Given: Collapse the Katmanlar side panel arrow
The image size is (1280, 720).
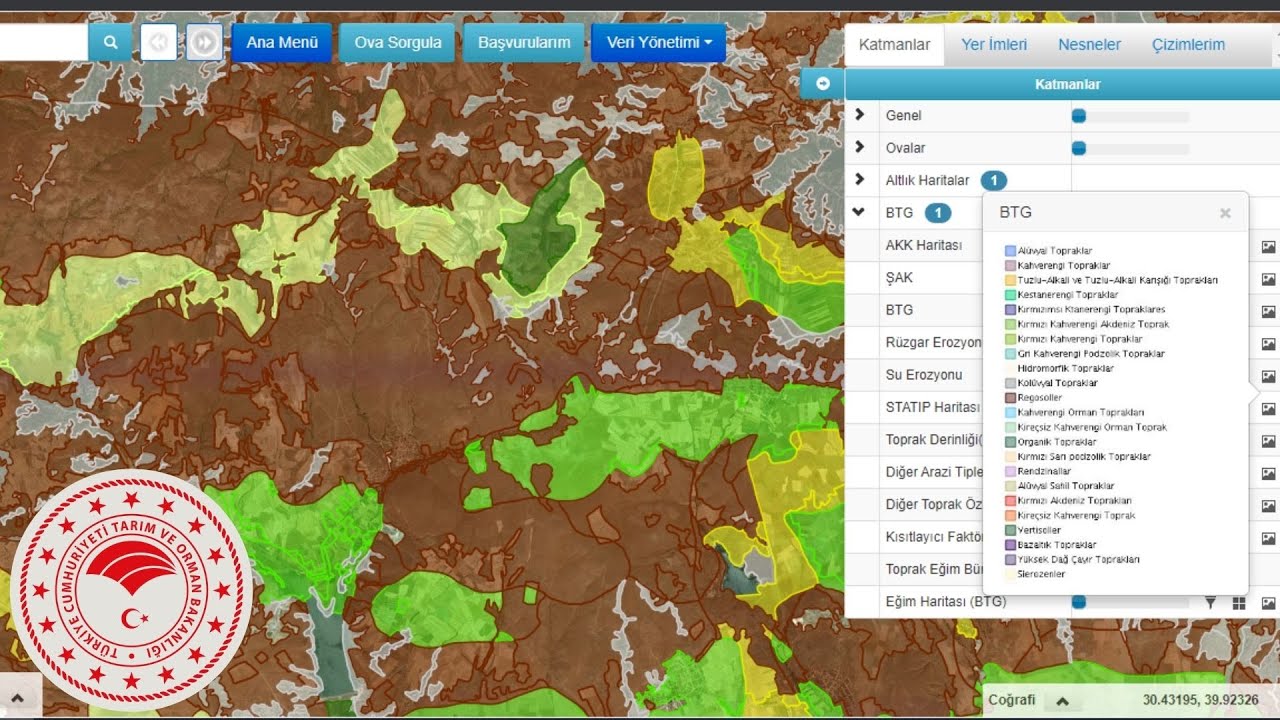Looking at the screenshot, I should 823,84.
